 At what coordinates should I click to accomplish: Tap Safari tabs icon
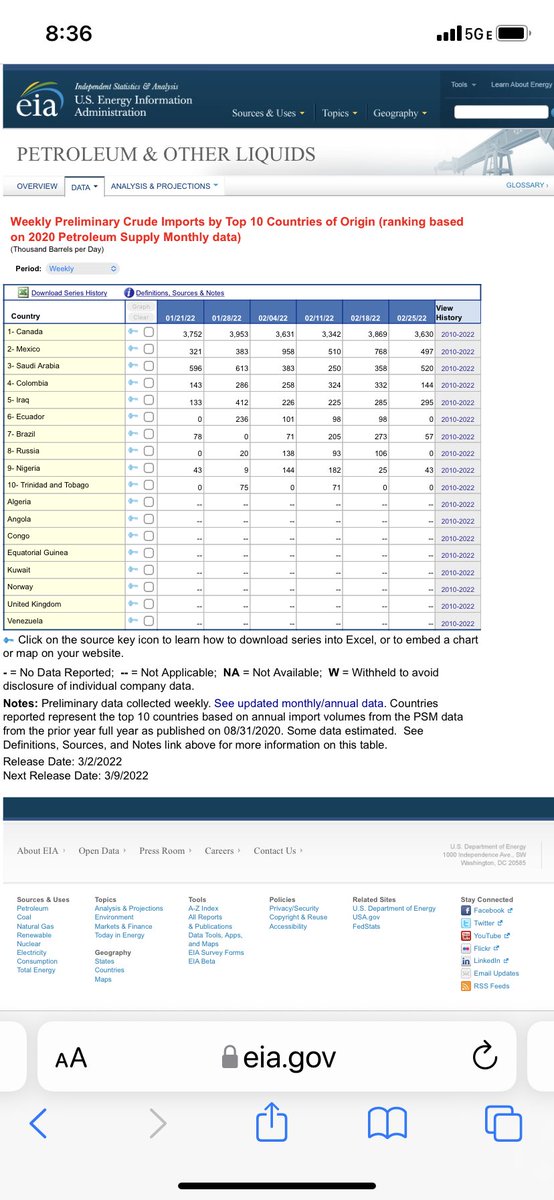tap(505, 1124)
